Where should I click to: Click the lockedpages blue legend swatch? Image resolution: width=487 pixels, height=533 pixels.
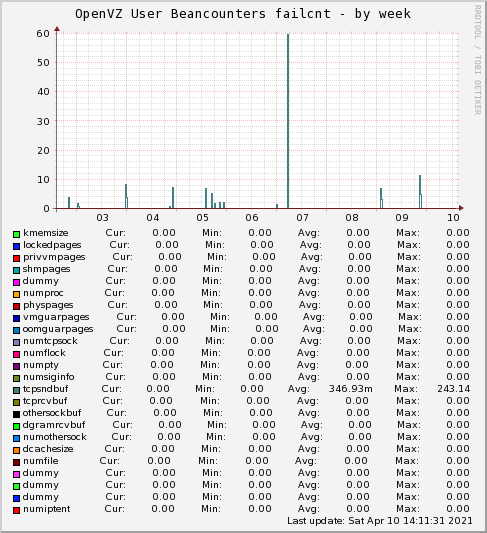pyautogui.click(x=16, y=246)
